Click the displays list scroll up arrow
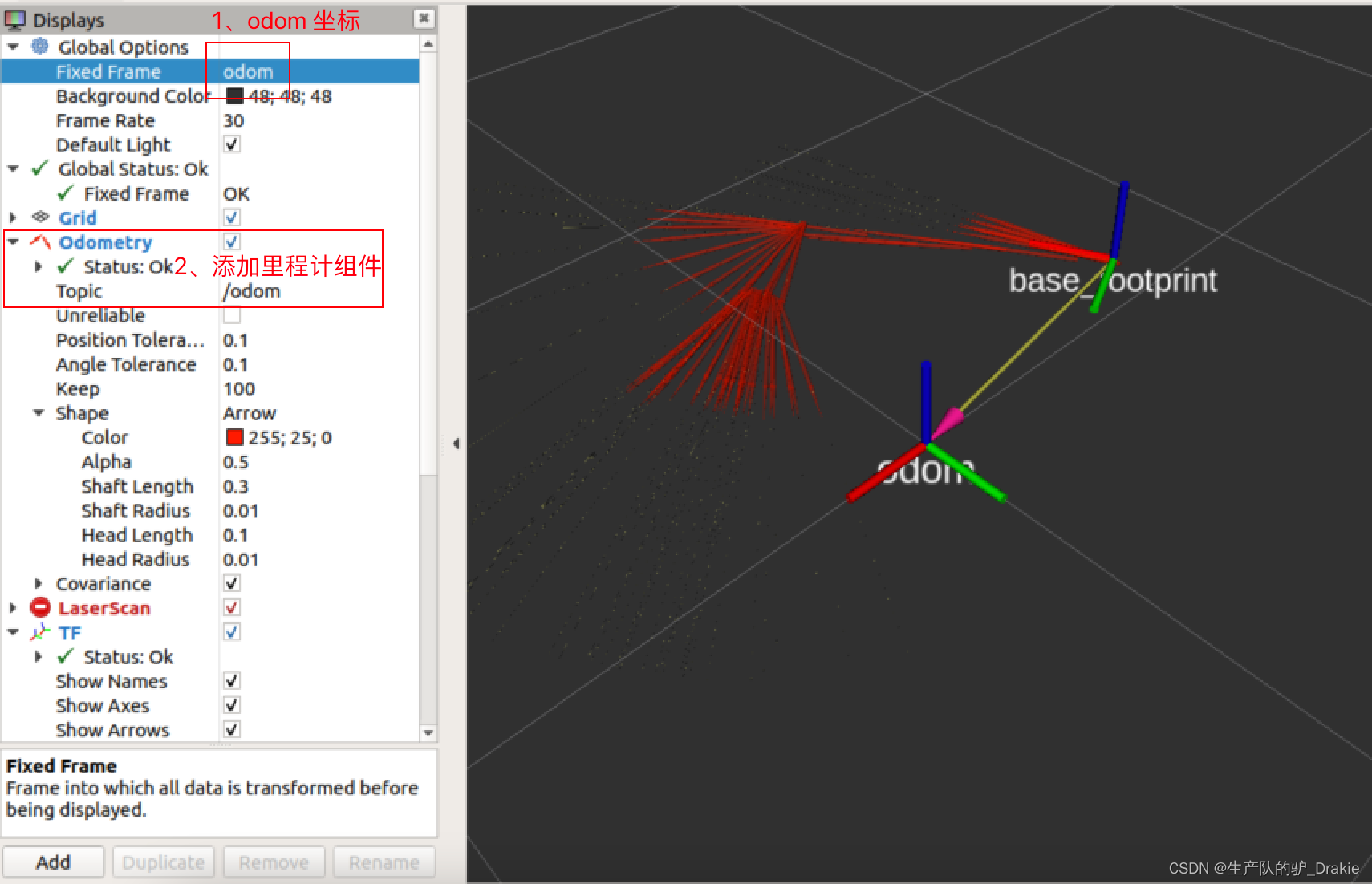 (428, 43)
